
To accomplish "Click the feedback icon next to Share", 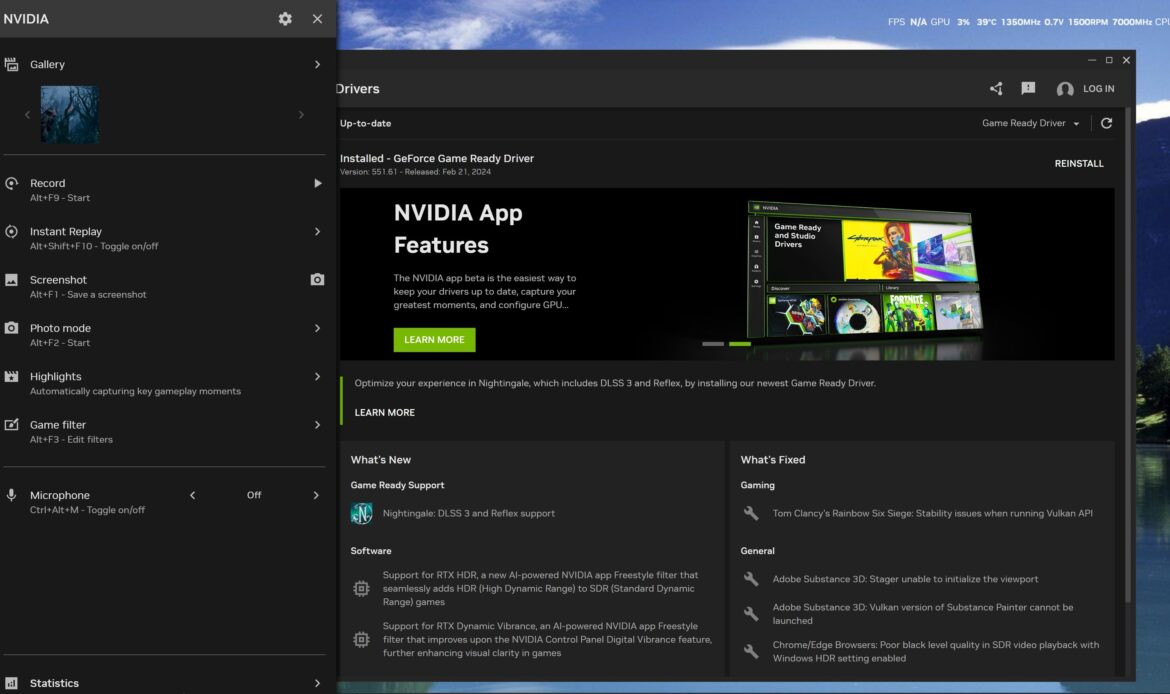I will click(x=1027, y=88).
